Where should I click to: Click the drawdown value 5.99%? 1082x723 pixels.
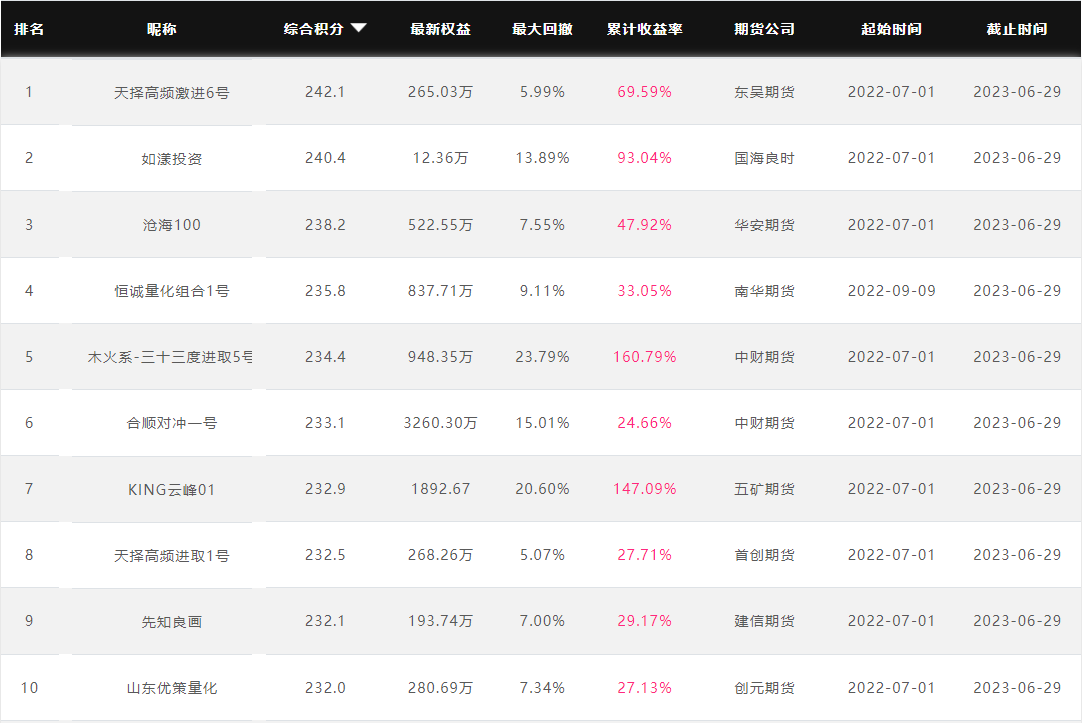point(542,92)
